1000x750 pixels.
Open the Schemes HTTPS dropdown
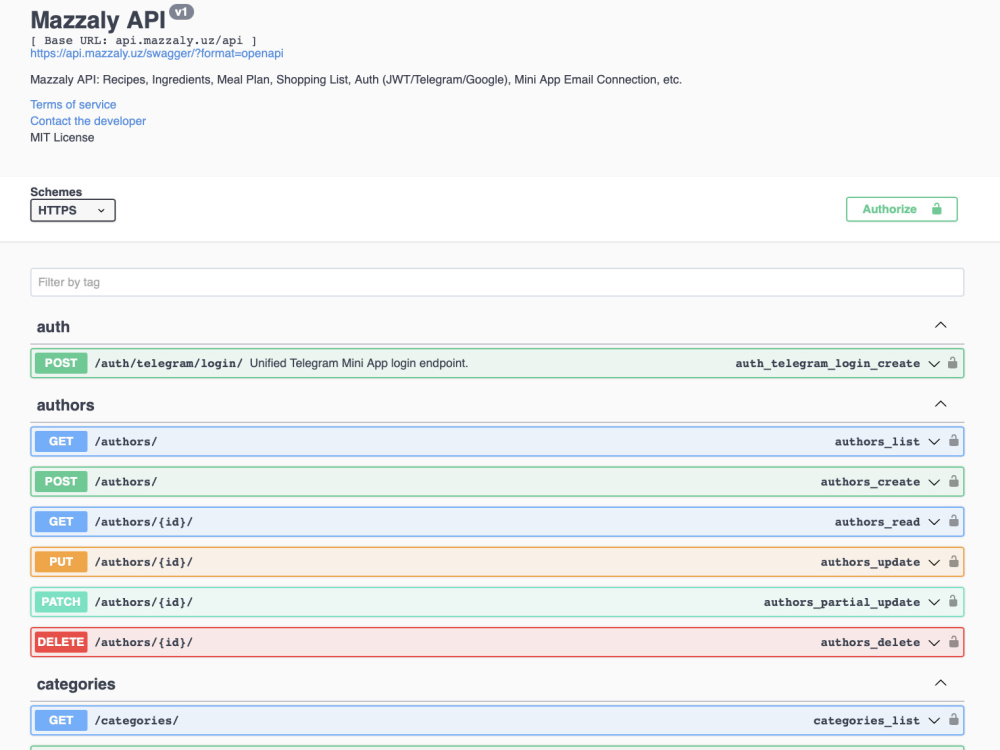[73, 210]
